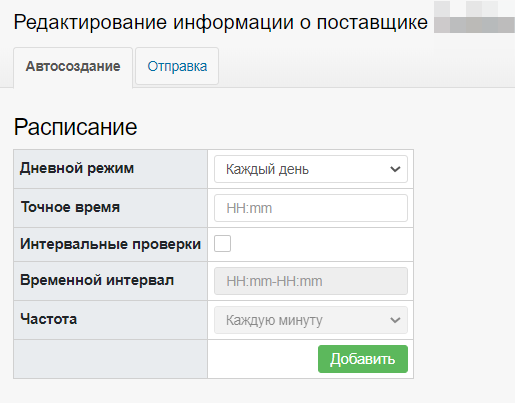Click the Интервальные проверки label
515x403 pixels.
(111, 244)
